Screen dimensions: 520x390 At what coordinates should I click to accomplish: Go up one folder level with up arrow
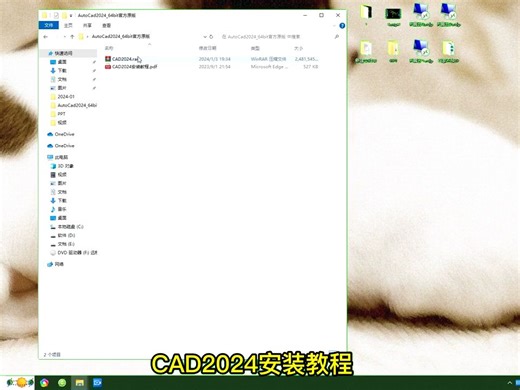(x=72, y=37)
